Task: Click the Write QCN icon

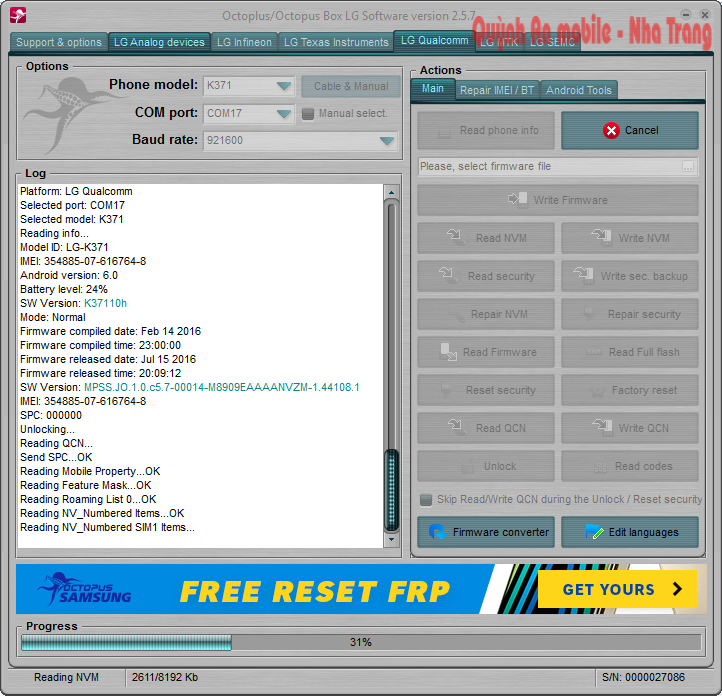Action: tap(602, 427)
